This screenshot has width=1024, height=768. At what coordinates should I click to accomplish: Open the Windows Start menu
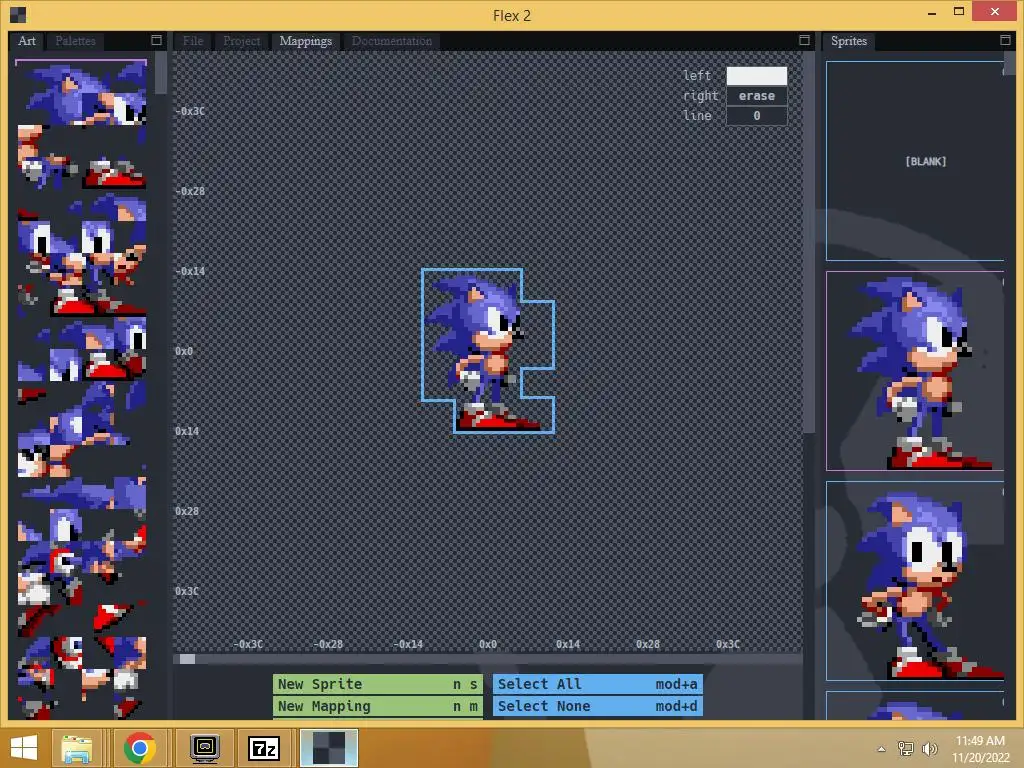coord(24,748)
